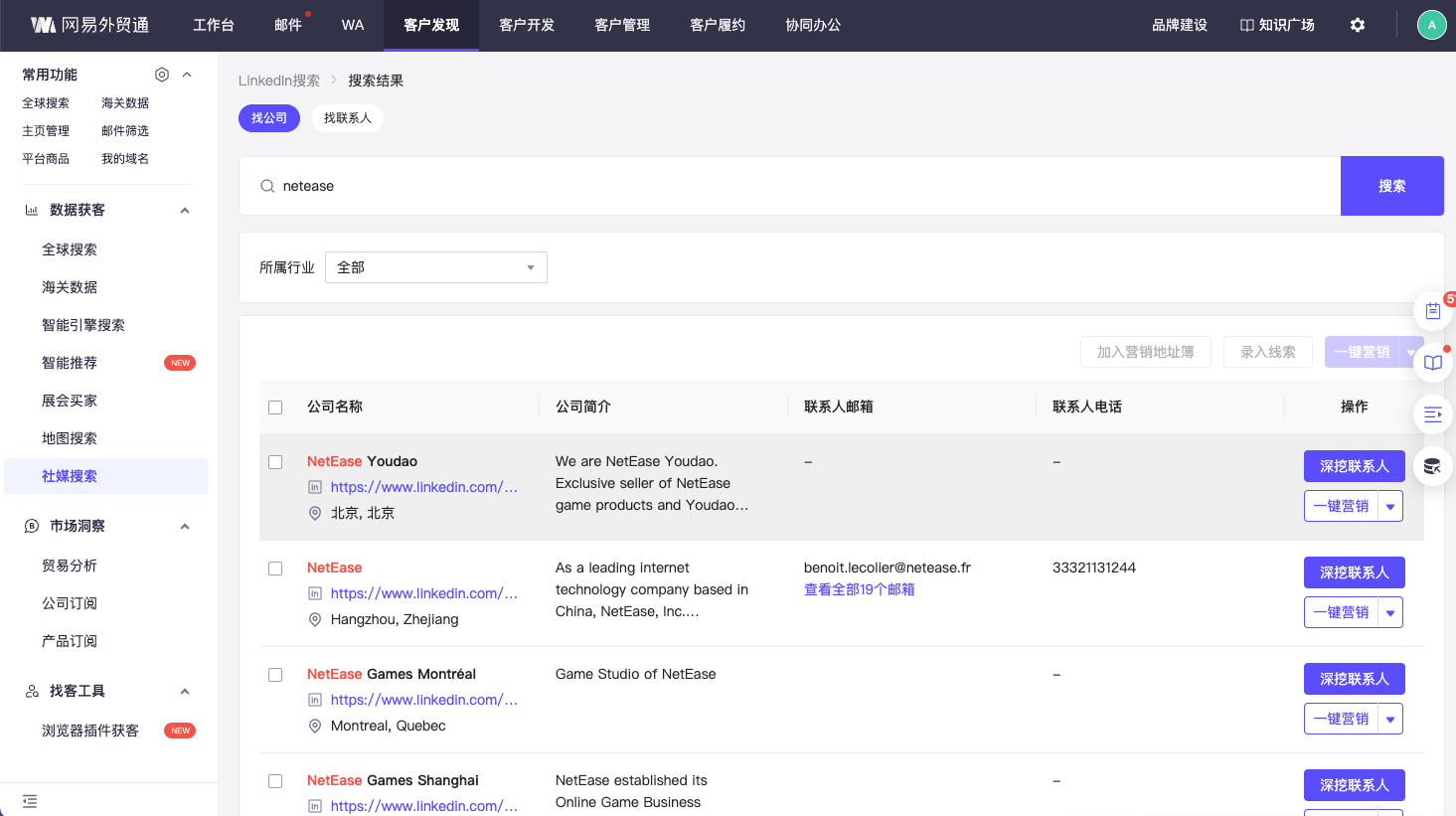
Task: Click 深挖联系人 for NetEase Youdao
Action: (x=1355, y=466)
